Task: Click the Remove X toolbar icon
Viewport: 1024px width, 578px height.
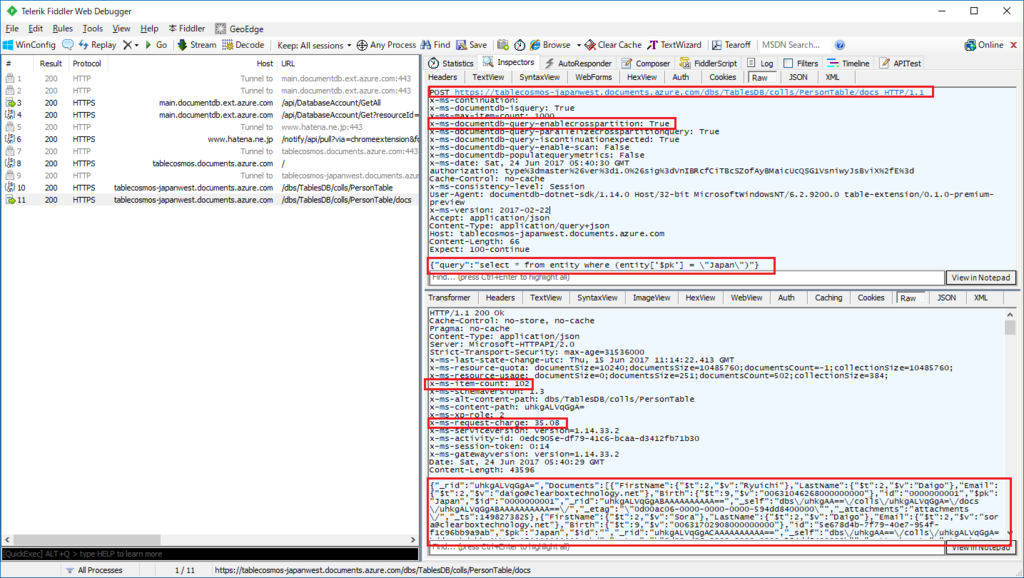Action: pos(127,45)
